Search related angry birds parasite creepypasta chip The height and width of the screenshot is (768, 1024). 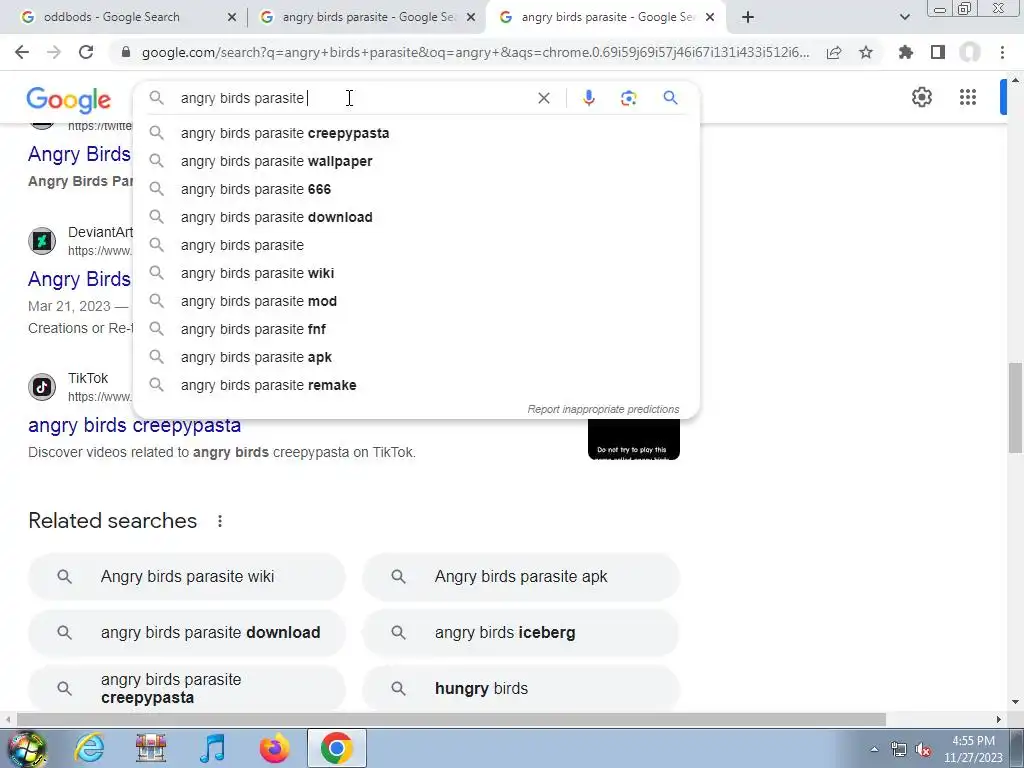click(187, 688)
